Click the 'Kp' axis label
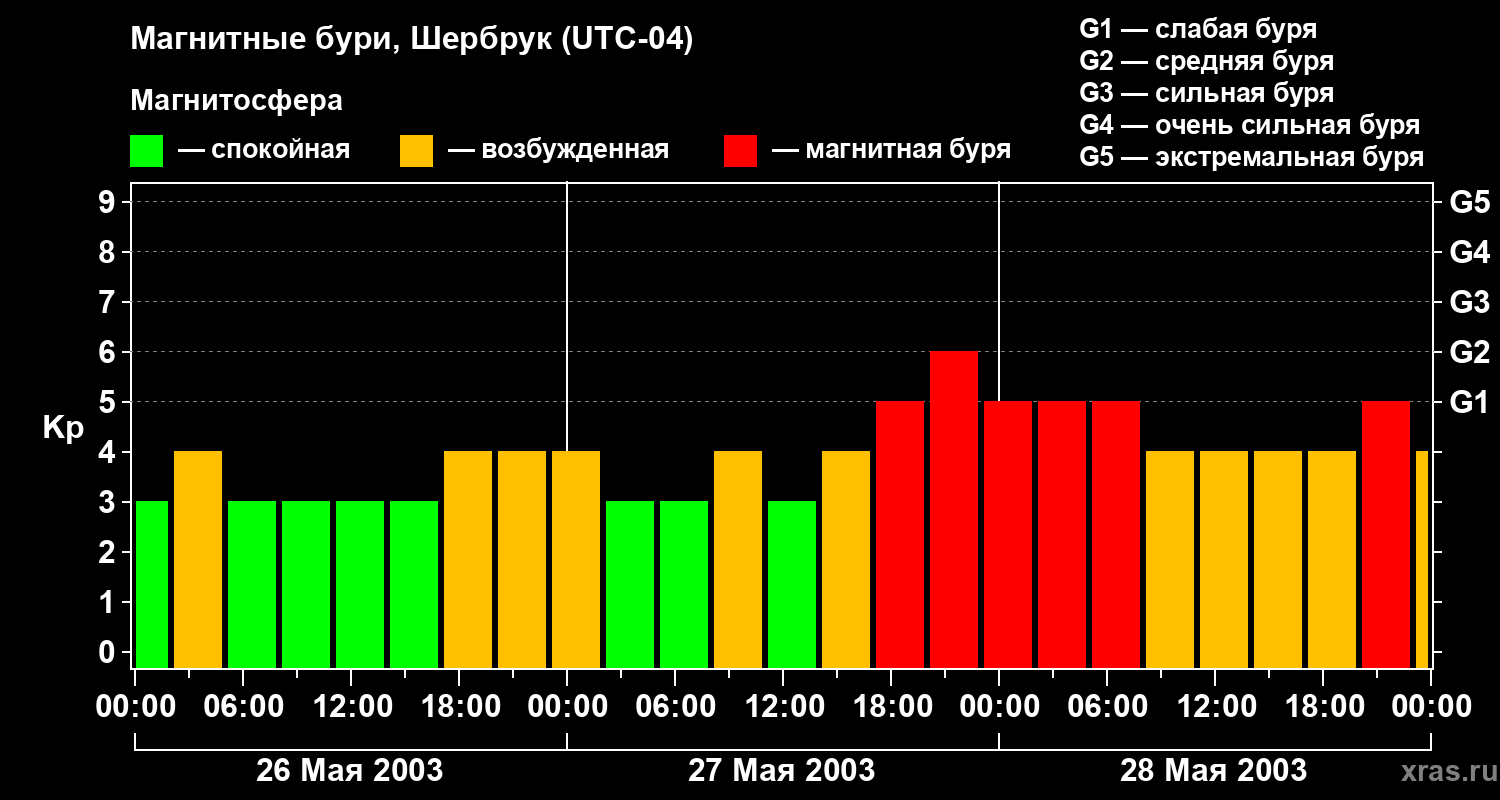The image size is (1500, 800). tap(64, 429)
